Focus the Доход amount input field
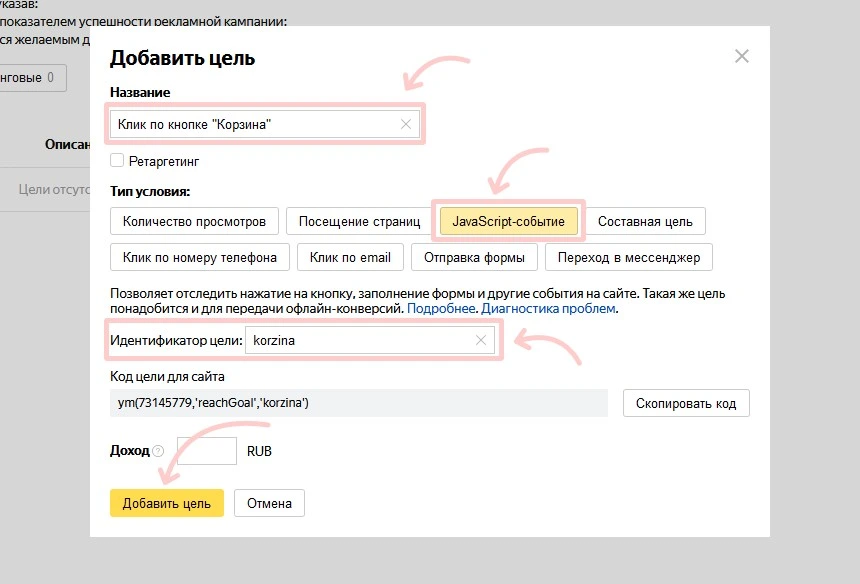 pyautogui.click(x=207, y=451)
